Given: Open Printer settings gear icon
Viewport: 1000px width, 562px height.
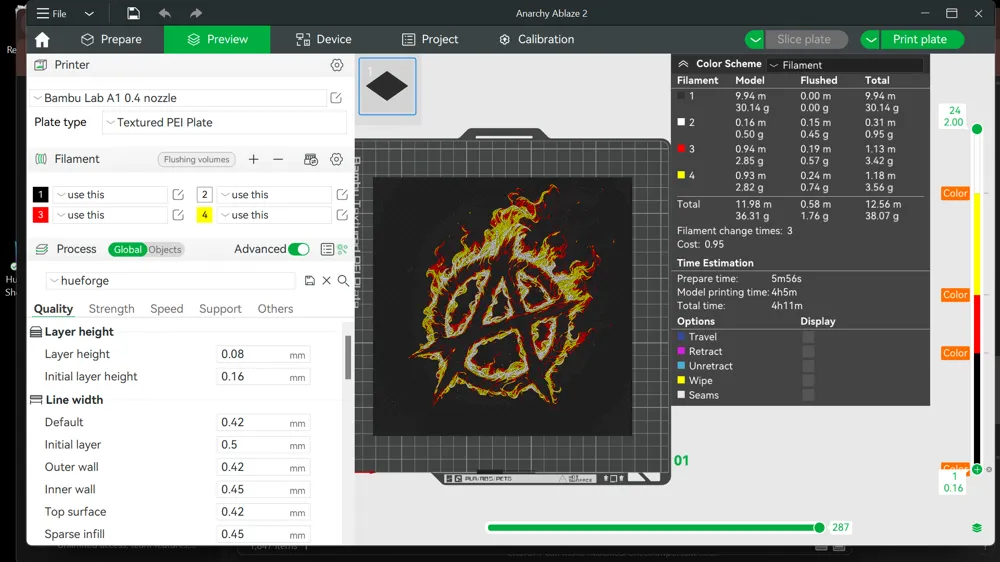Looking at the screenshot, I should tap(337, 65).
